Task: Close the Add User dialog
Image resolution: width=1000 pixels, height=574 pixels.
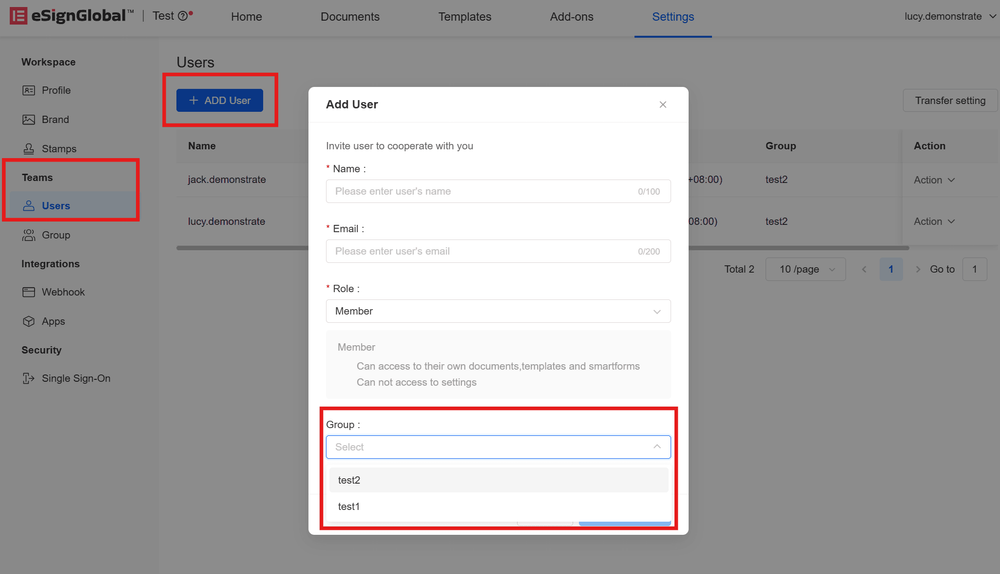Action: [662, 105]
